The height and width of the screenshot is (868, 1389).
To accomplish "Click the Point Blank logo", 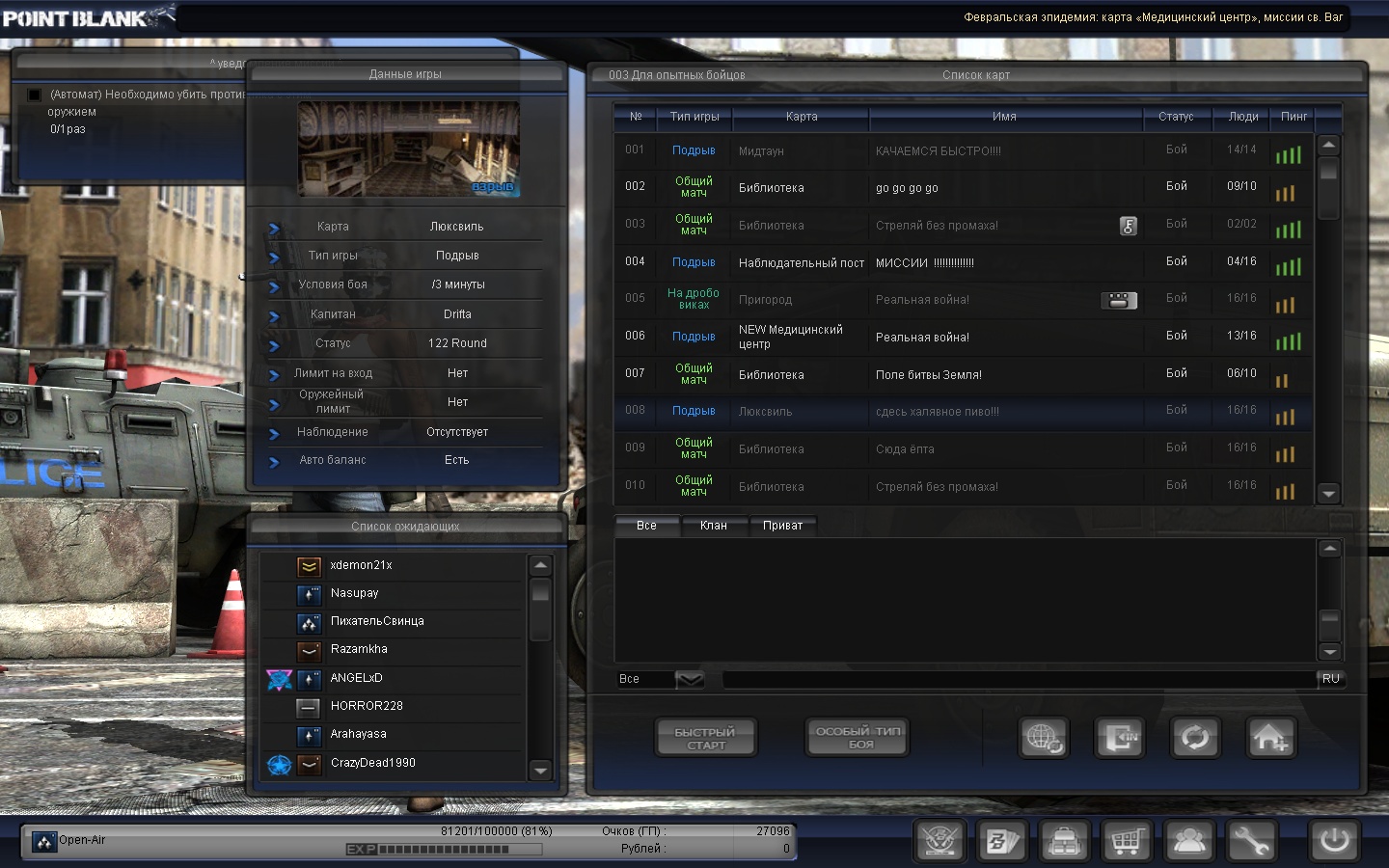I will click(x=87, y=17).
